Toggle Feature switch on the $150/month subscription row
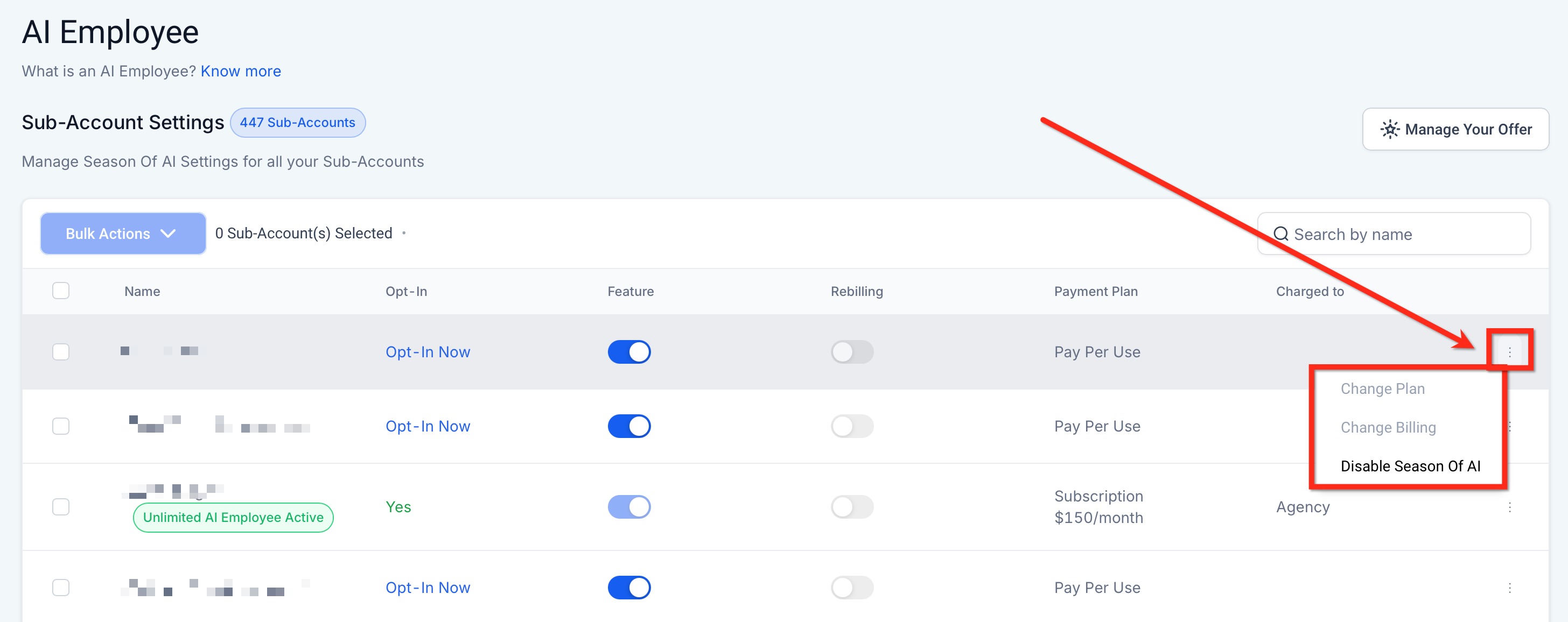The width and height of the screenshot is (1568, 622). click(629, 507)
